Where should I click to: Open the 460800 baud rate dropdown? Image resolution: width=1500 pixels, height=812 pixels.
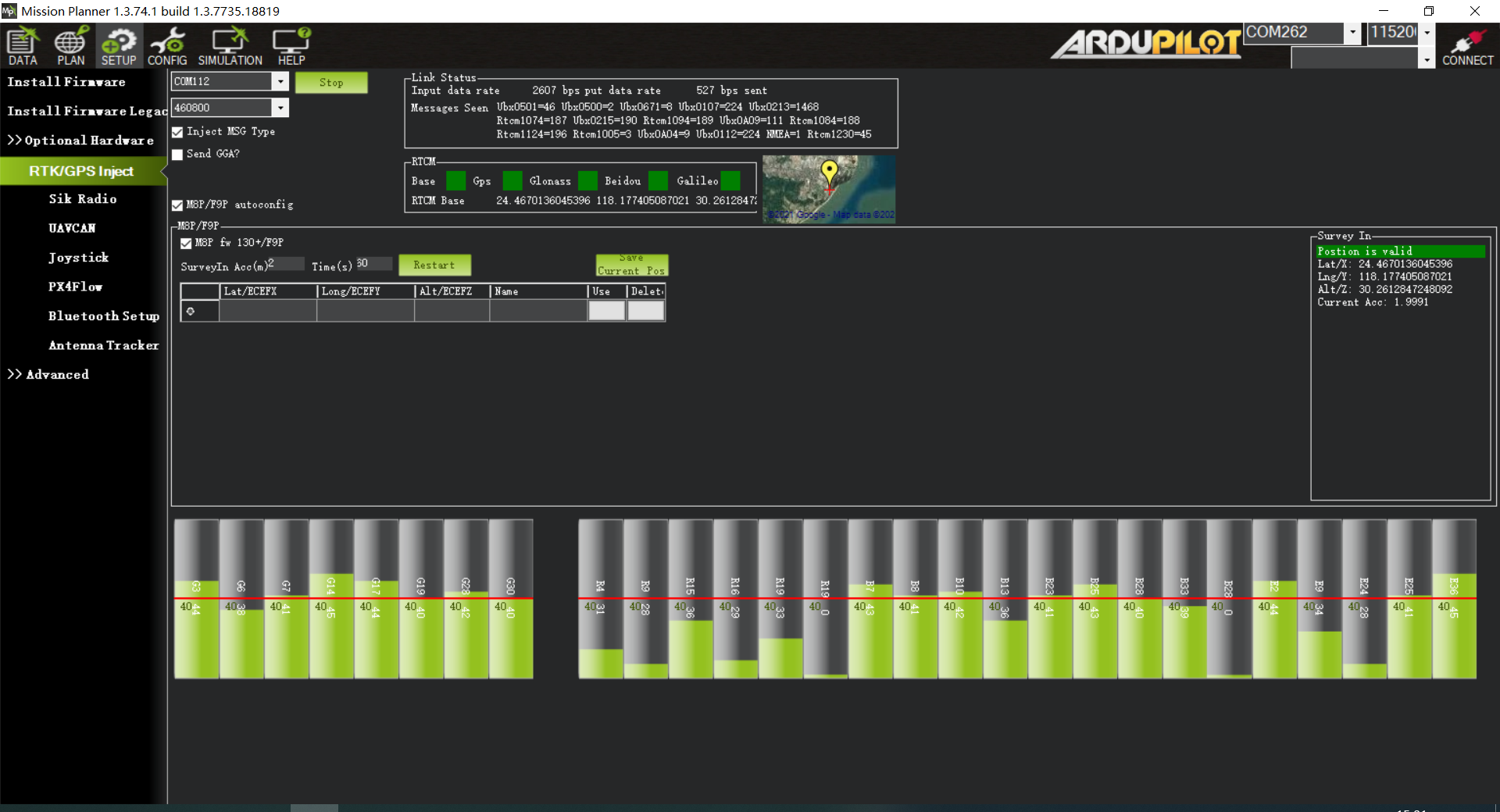tap(280, 108)
